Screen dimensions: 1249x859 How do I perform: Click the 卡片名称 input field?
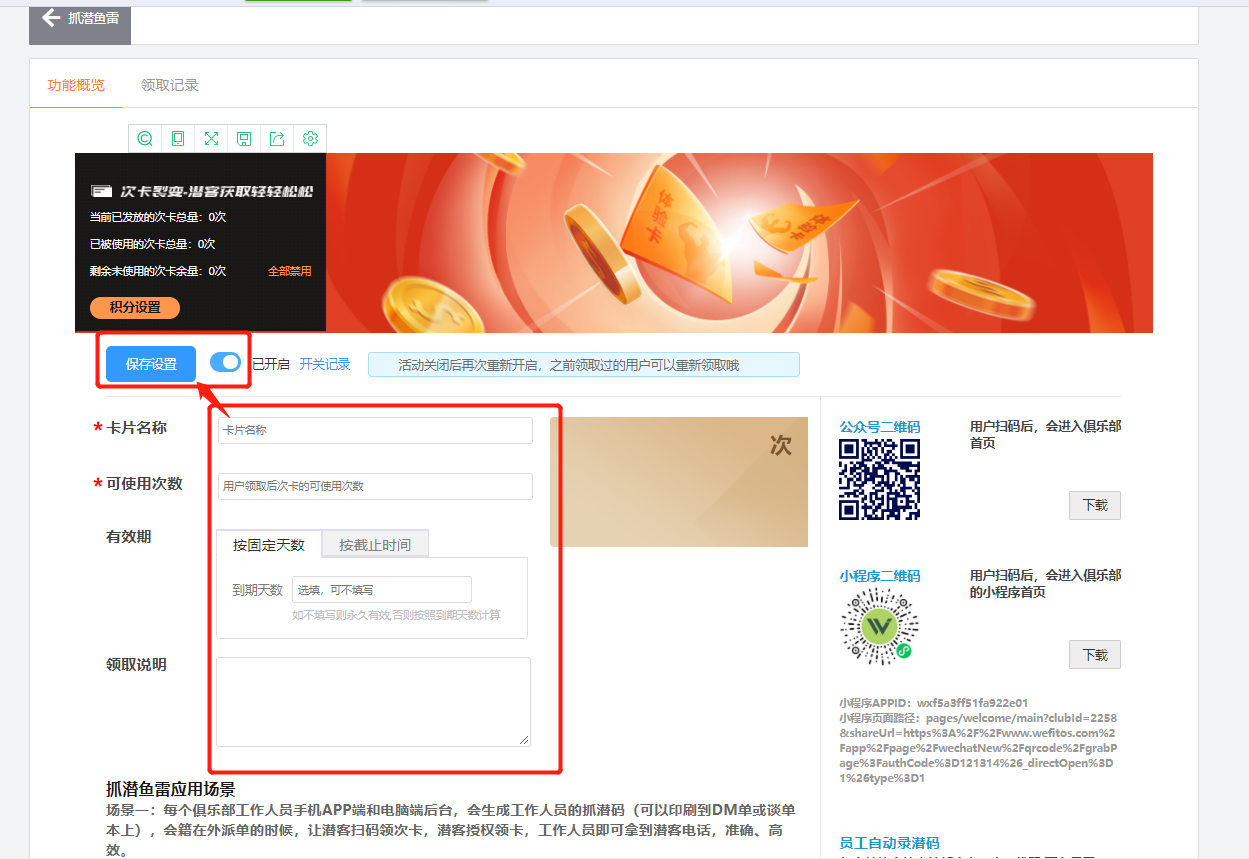click(375, 430)
